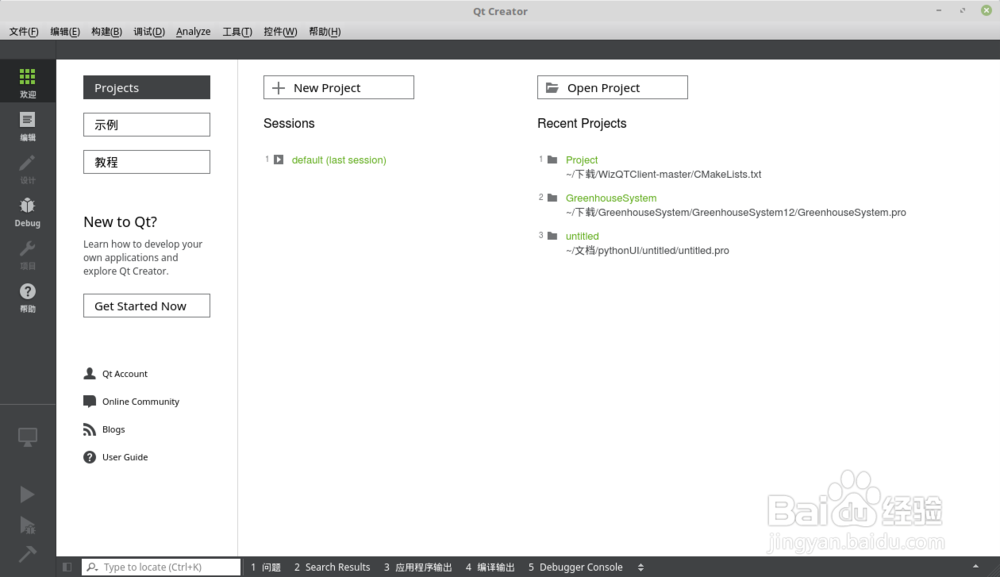The image size is (1000, 577).
Task: Select the Projects tab button
Action: (147, 87)
